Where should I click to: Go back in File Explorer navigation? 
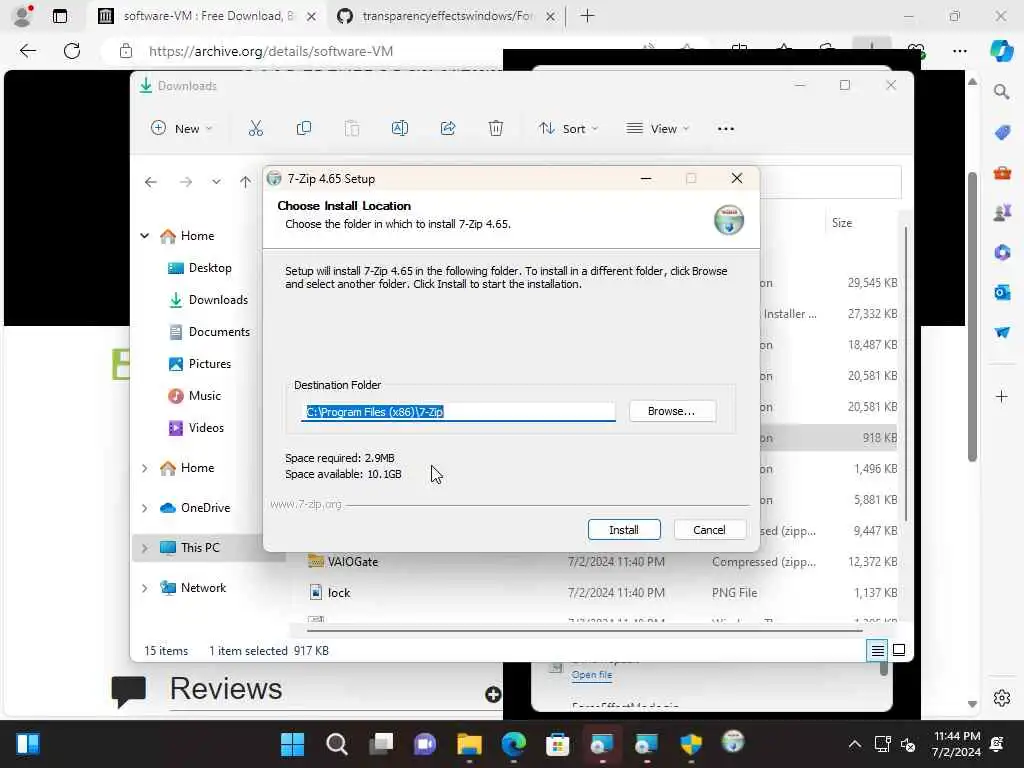point(151,182)
